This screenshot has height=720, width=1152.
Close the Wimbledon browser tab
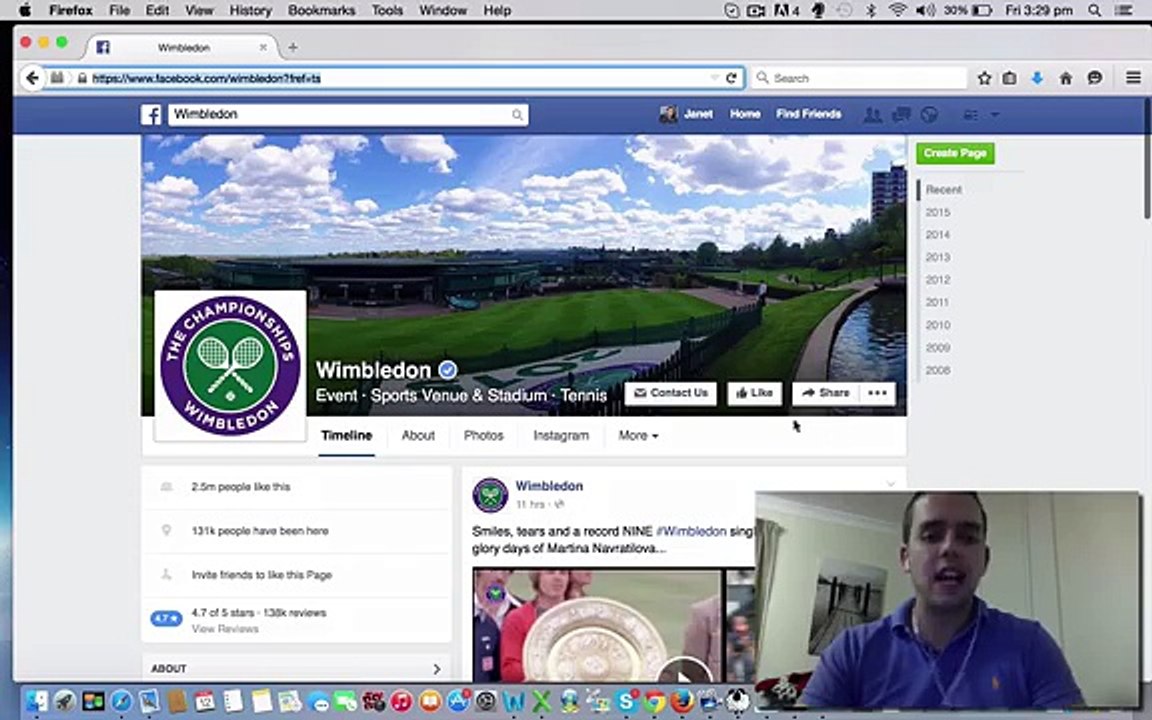coord(263,47)
